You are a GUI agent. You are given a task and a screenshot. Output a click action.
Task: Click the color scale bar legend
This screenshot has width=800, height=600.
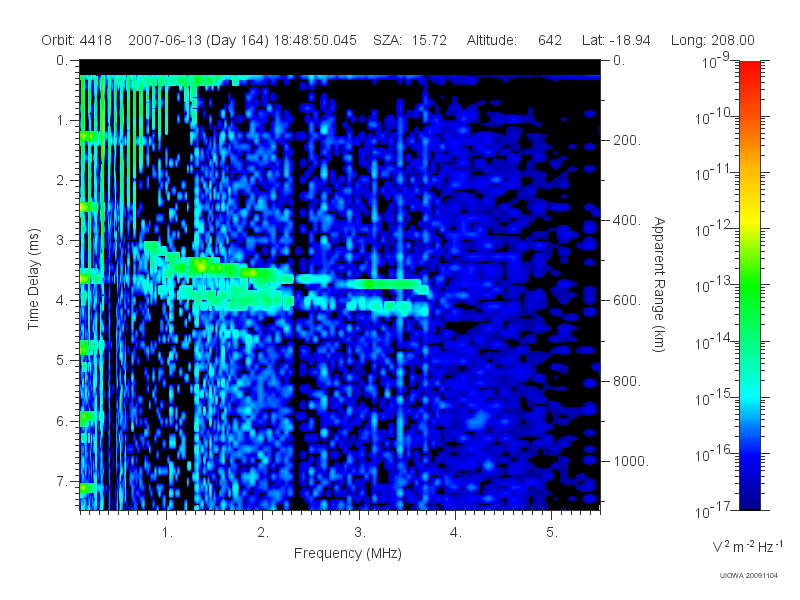[750, 285]
